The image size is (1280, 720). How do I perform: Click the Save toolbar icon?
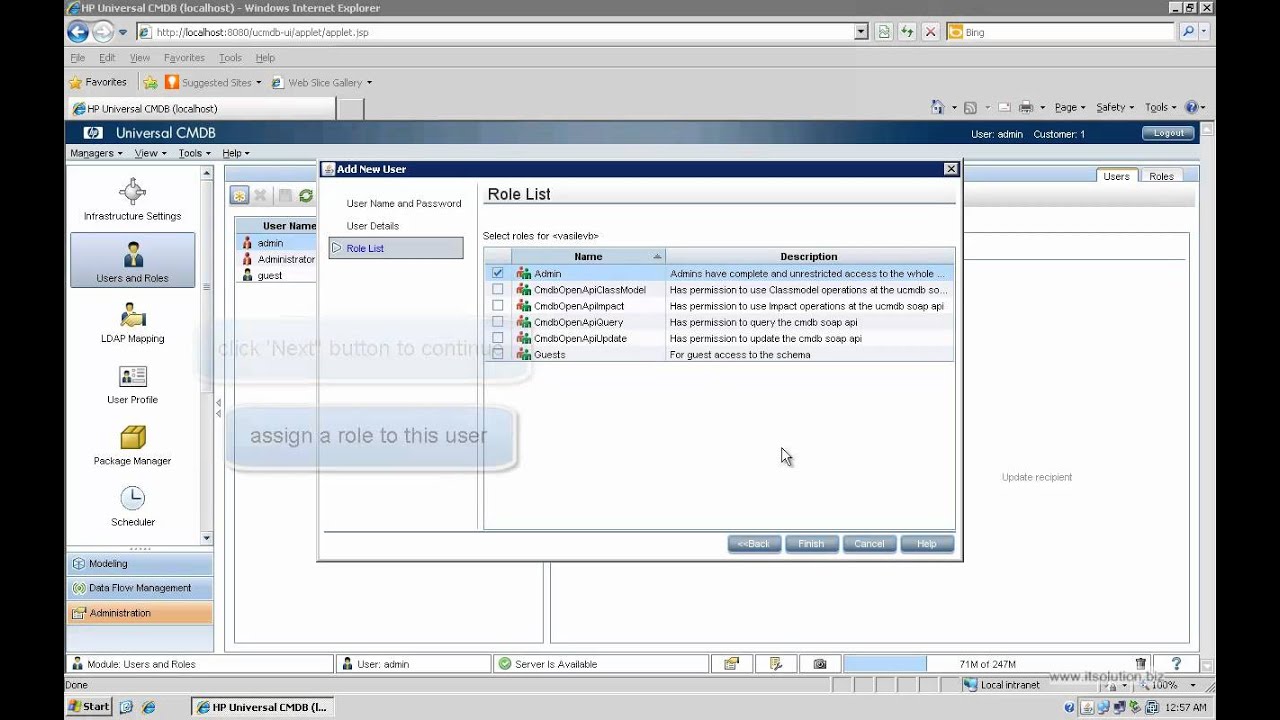point(285,196)
